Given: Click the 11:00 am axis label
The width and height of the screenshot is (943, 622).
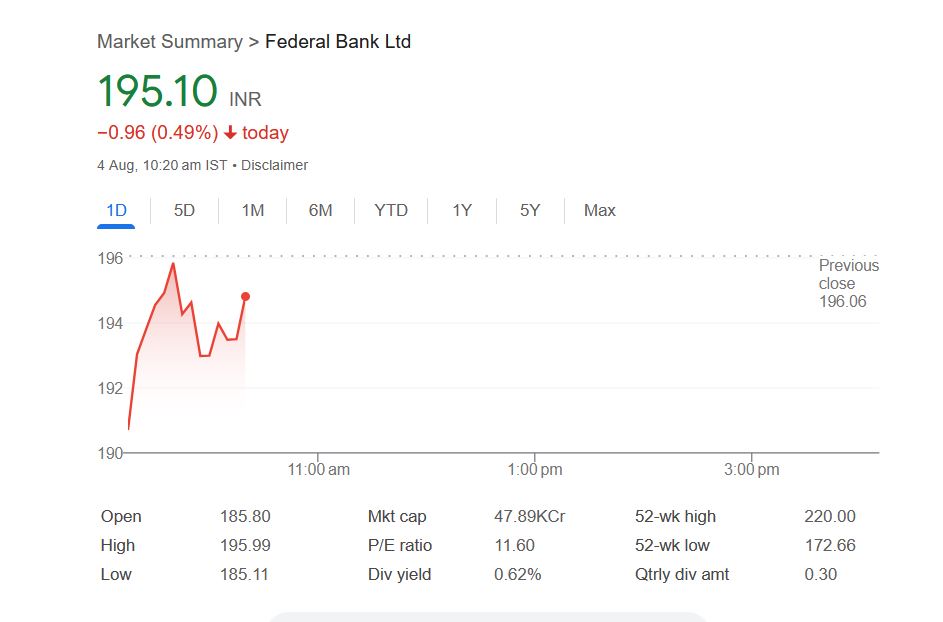Looking at the screenshot, I should [x=318, y=470].
